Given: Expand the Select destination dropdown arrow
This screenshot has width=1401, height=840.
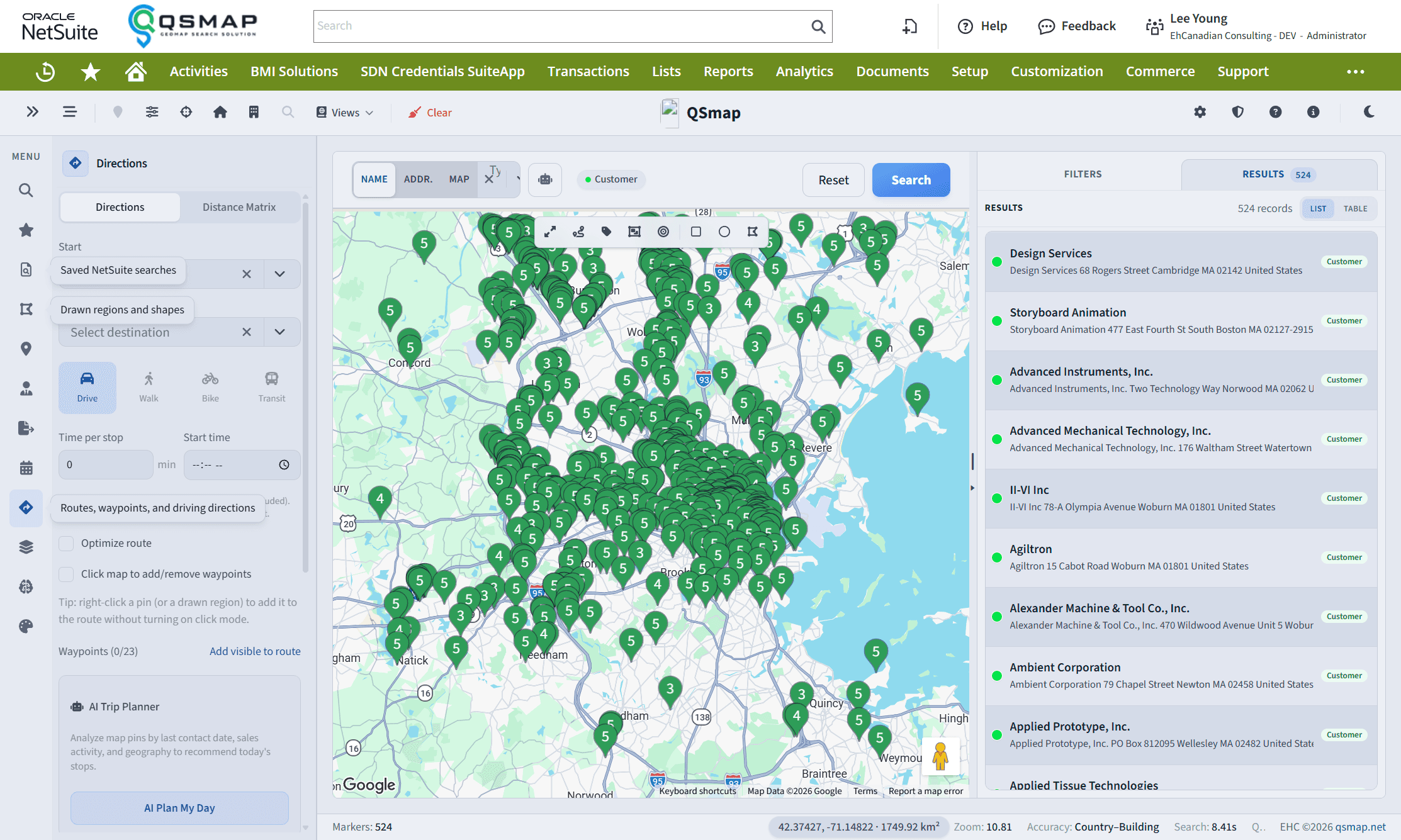Looking at the screenshot, I should (280, 332).
